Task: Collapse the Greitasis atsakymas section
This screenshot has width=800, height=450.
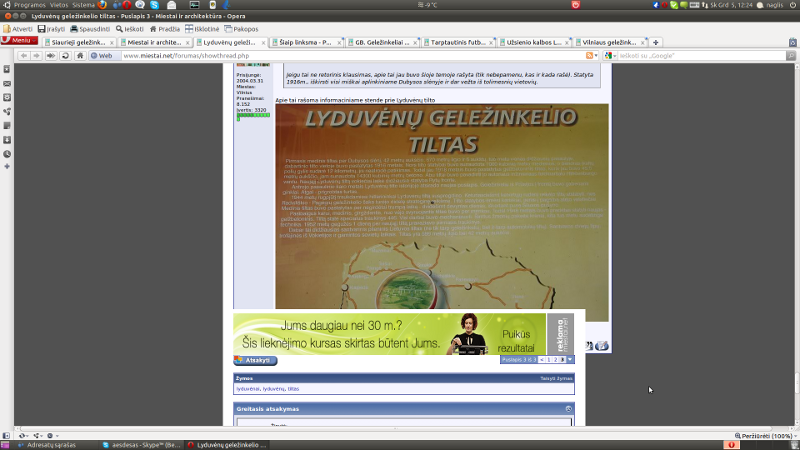Action: coord(569,409)
